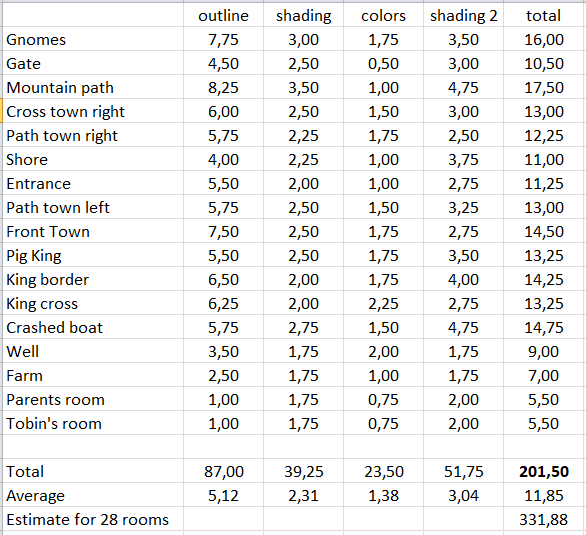Select Crashed boat shading value 2,75
586x535 pixels.
303,328
